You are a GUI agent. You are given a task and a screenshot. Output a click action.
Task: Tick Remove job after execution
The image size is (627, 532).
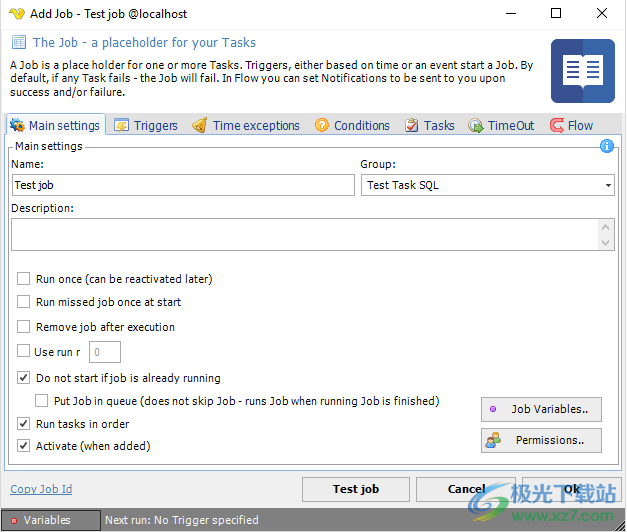click(23, 326)
